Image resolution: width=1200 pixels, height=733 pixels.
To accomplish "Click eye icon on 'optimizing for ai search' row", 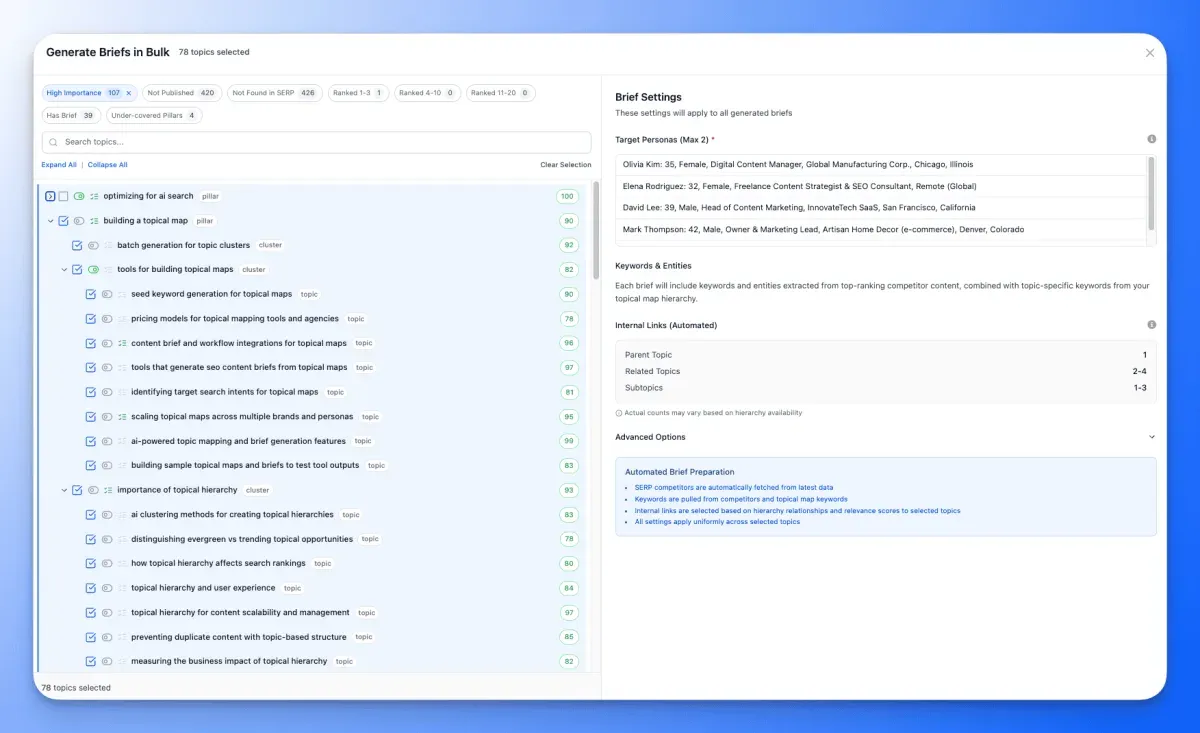I will click(x=79, y=196).
